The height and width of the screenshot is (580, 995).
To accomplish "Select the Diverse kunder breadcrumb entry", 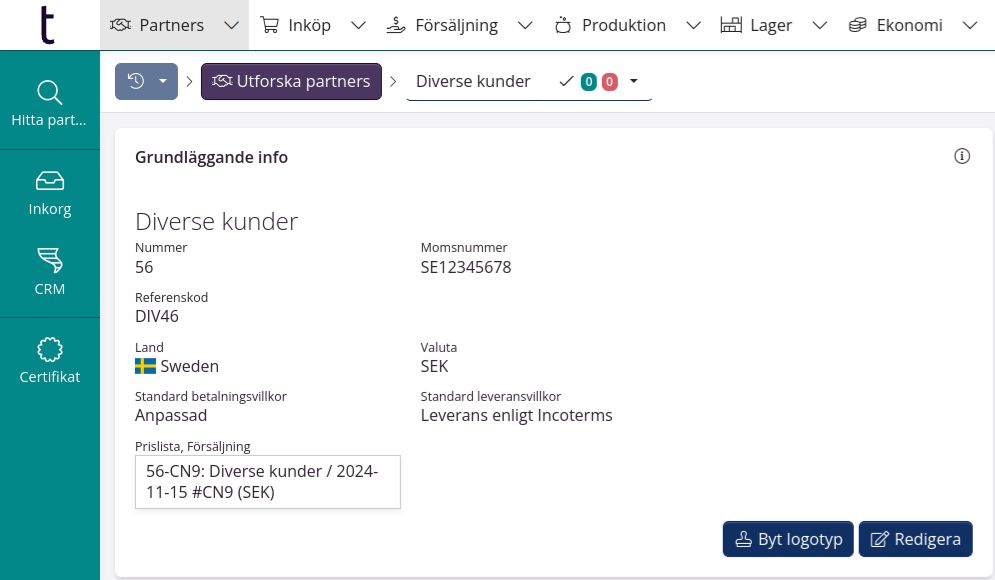I will click(x=473, y=81).
